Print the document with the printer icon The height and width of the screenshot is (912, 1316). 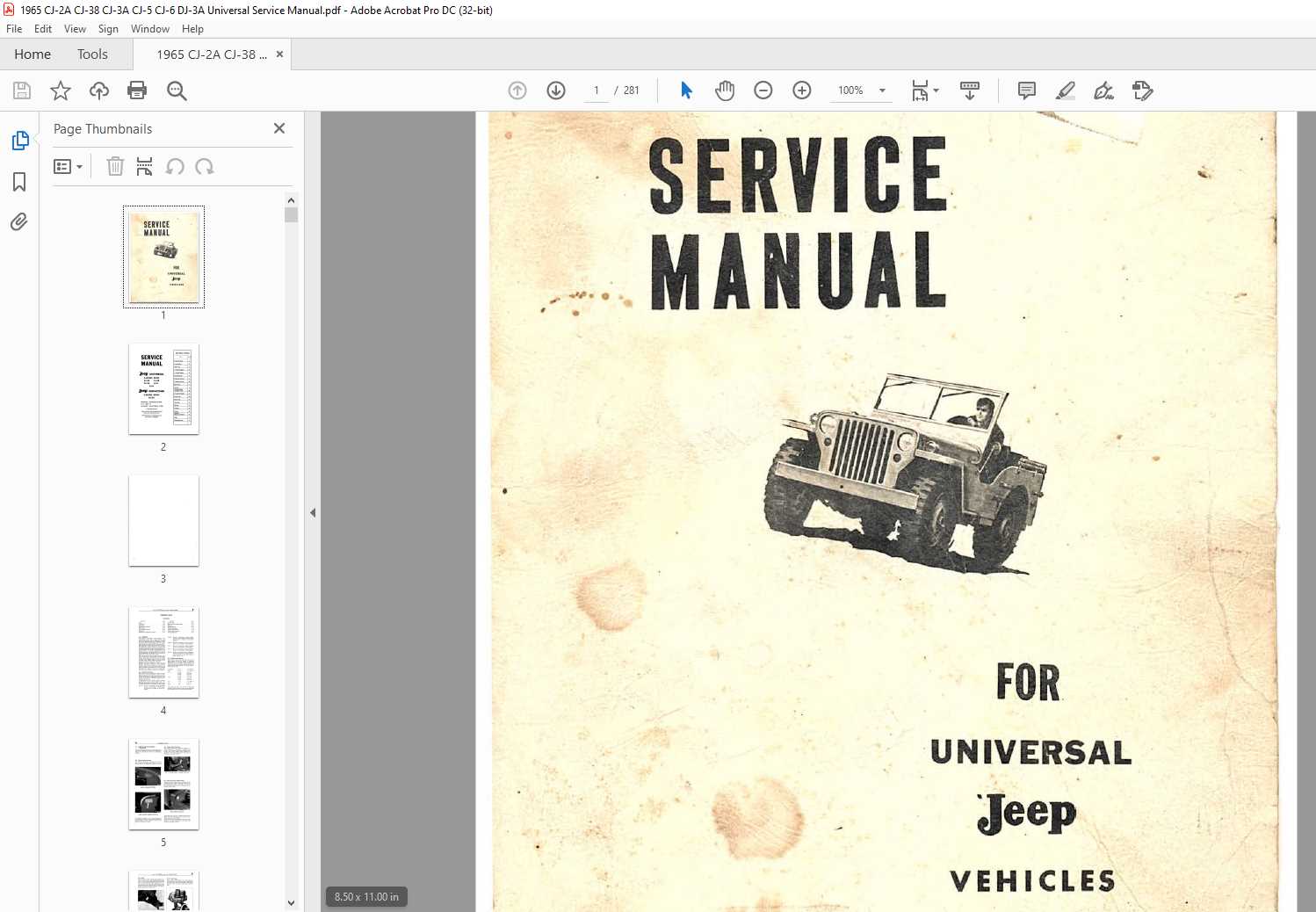tap(137, 90)
